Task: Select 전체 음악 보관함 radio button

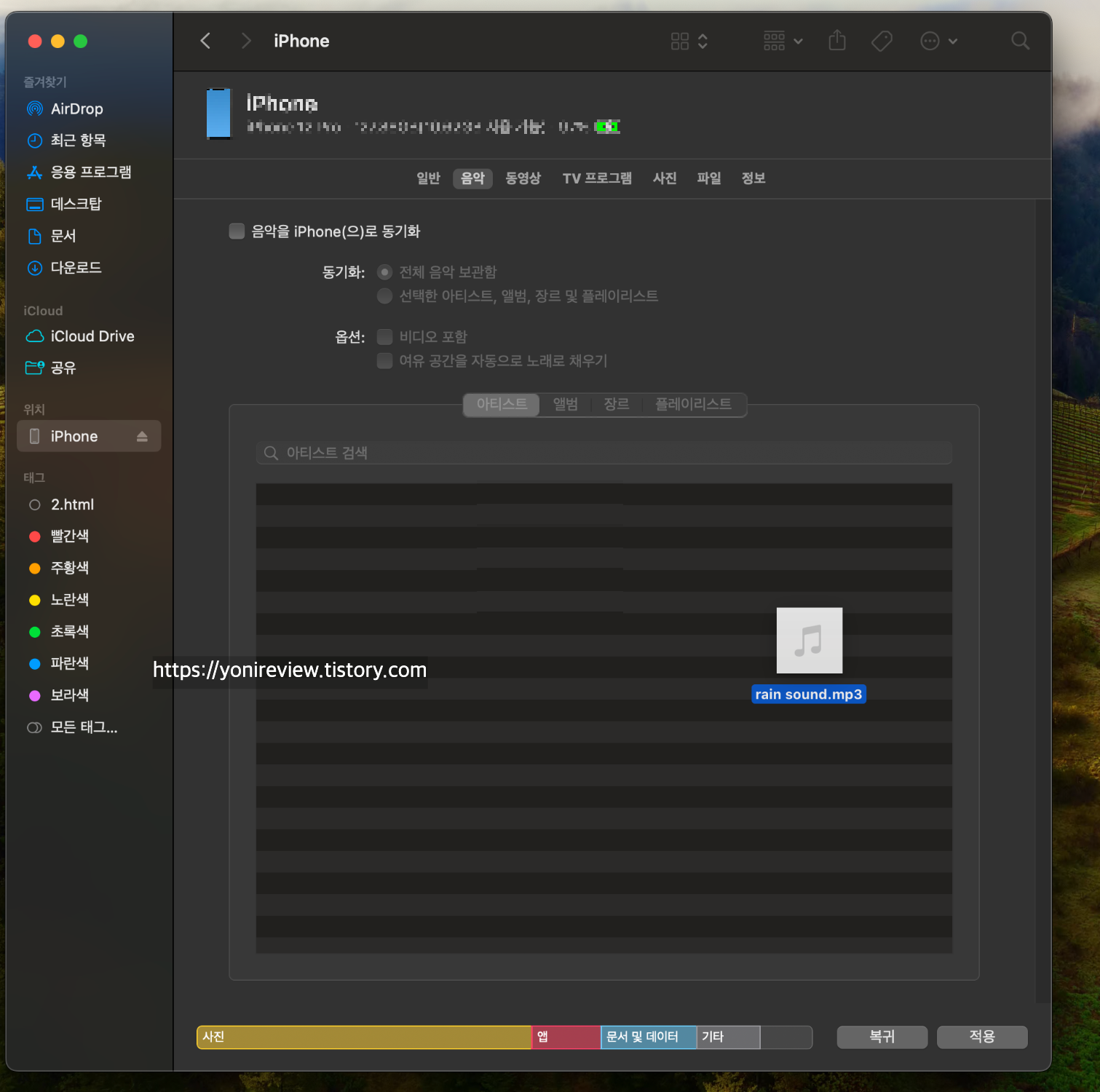Action: pos(385,272)
